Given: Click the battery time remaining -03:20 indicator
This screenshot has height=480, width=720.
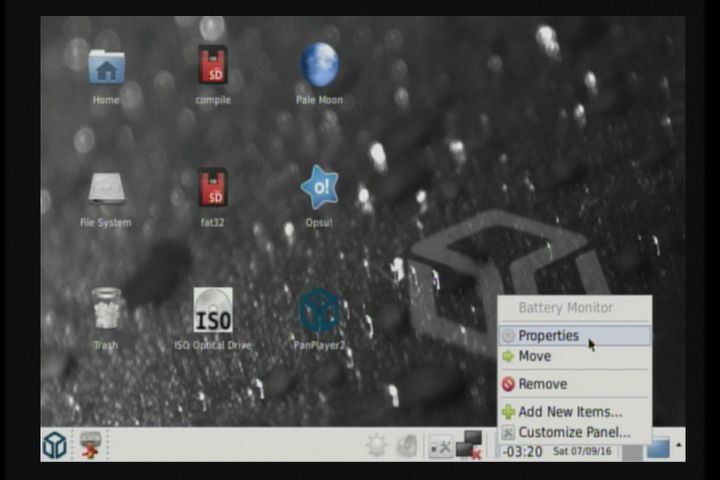Looking at the screenshot, I should (522, 452).
